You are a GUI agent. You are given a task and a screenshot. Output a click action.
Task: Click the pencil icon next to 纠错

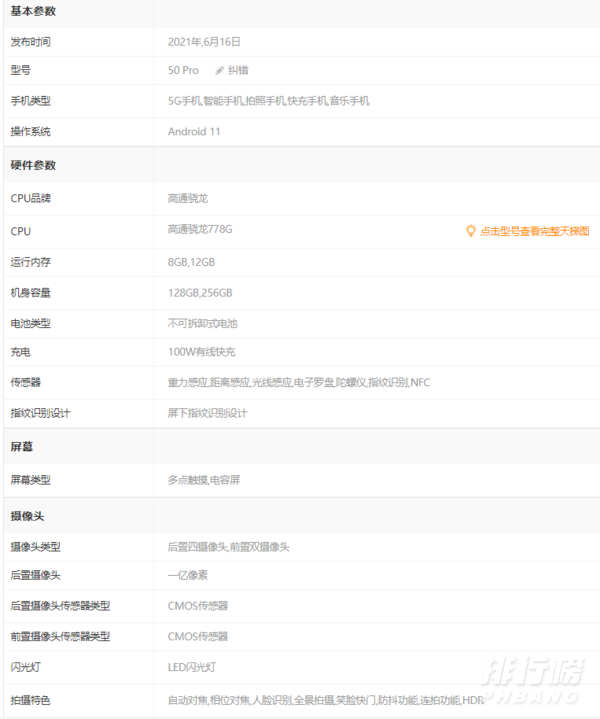[219, 71]
